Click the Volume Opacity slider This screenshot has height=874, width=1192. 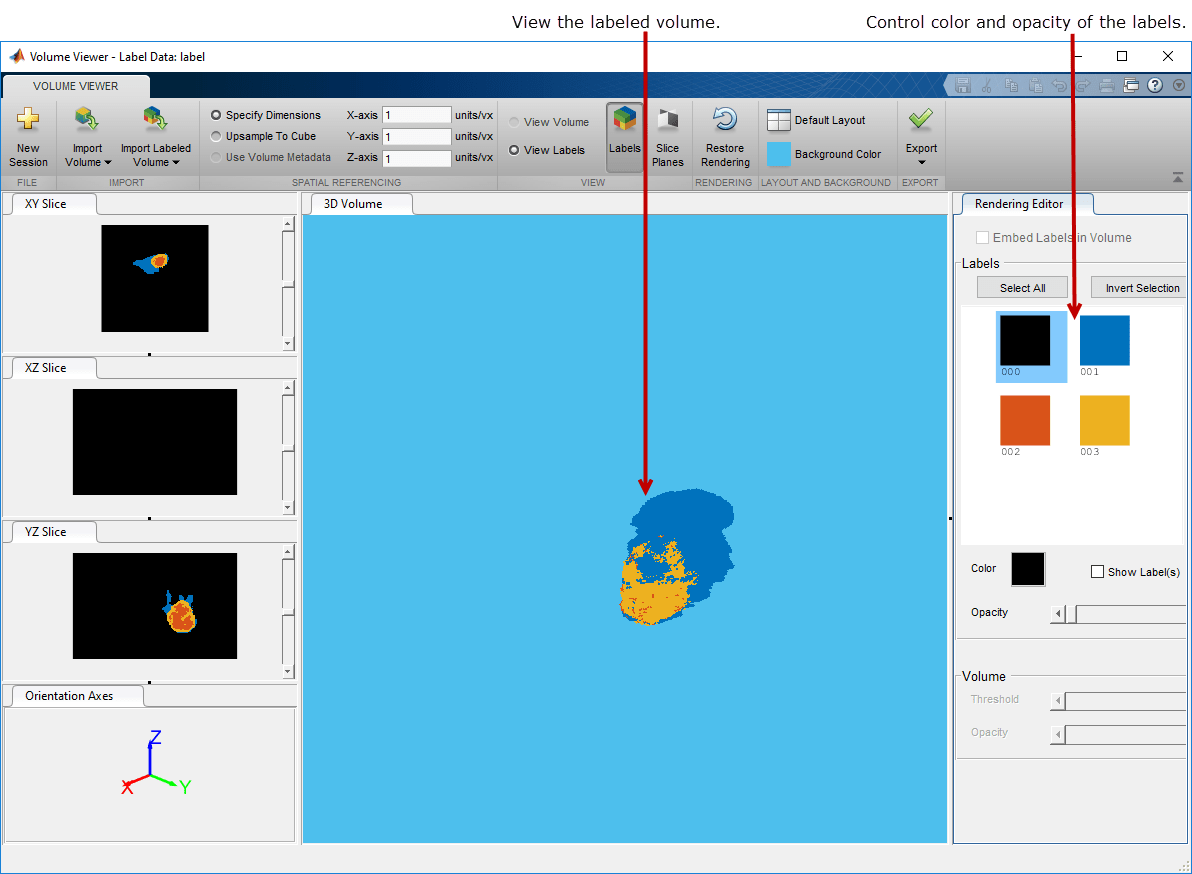[1118, 734]
